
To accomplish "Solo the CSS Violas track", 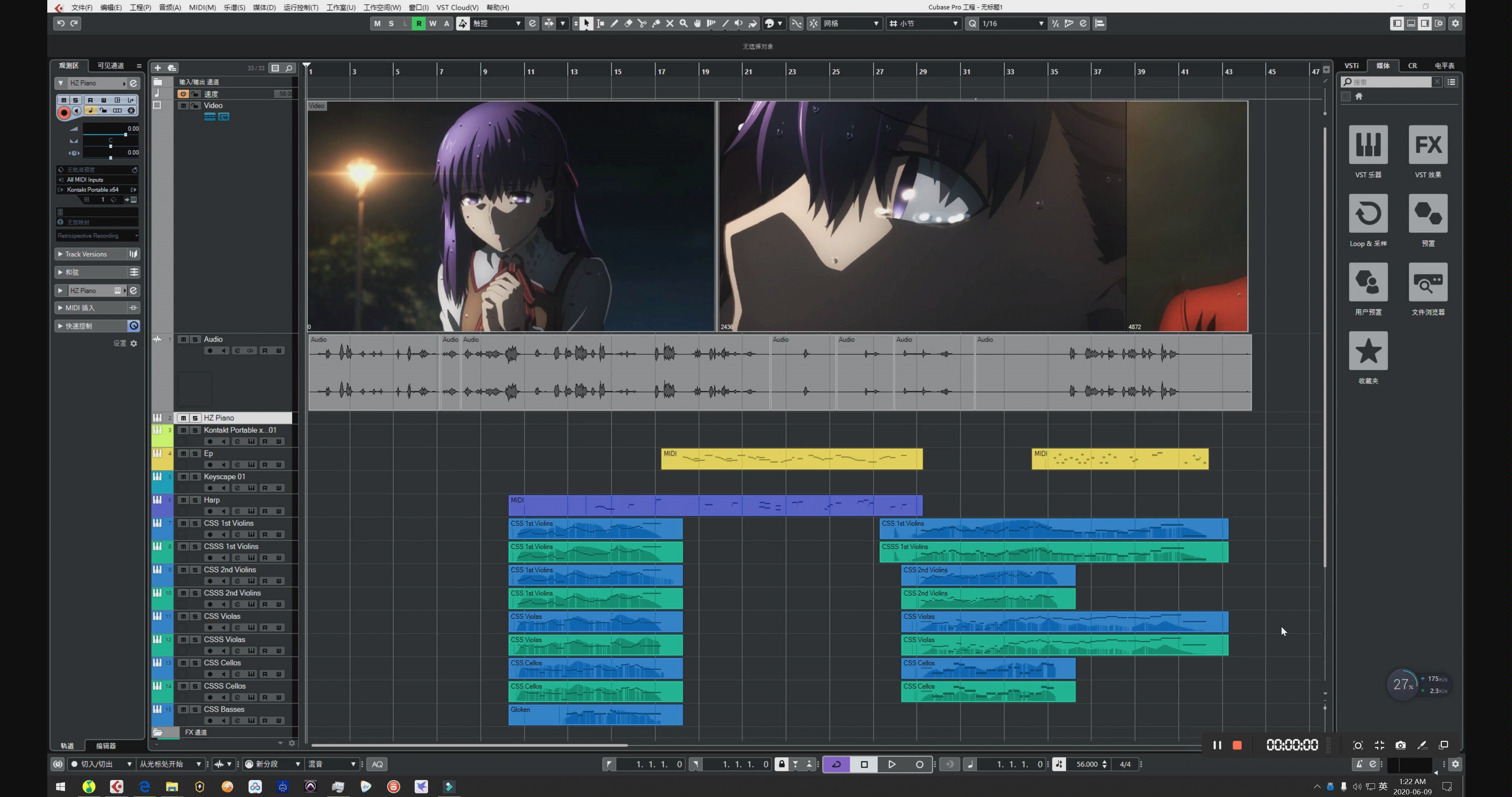I will [195, 616].
